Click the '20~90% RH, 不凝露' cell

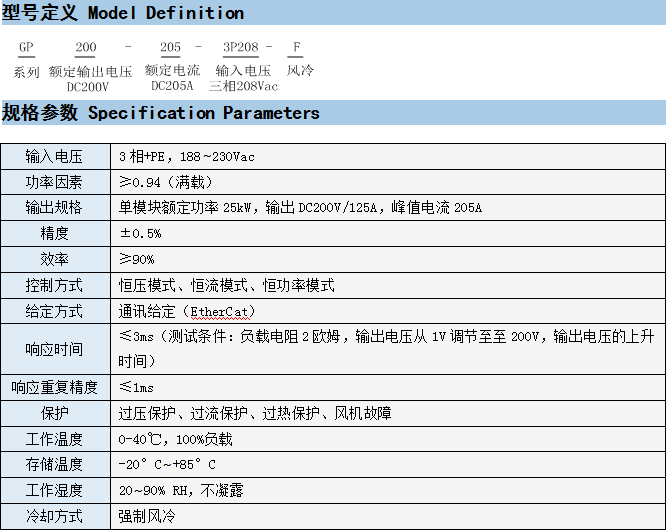click(x=388, y=491)
